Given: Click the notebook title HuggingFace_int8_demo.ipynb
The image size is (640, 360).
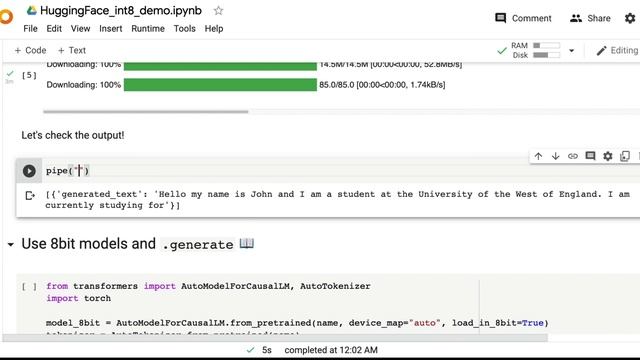Looking at the screenshot, I should [121, 11].
